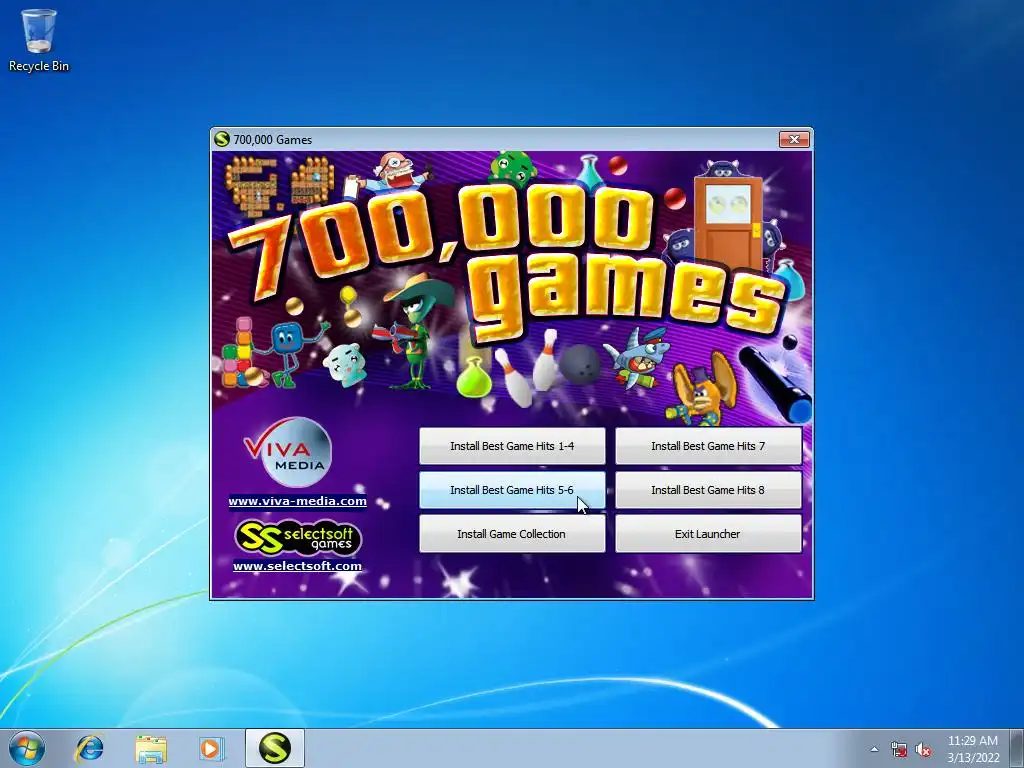Open the taskbar clock and date
The height and width of the screenshot is (768, 1024).
click(973, 749)
